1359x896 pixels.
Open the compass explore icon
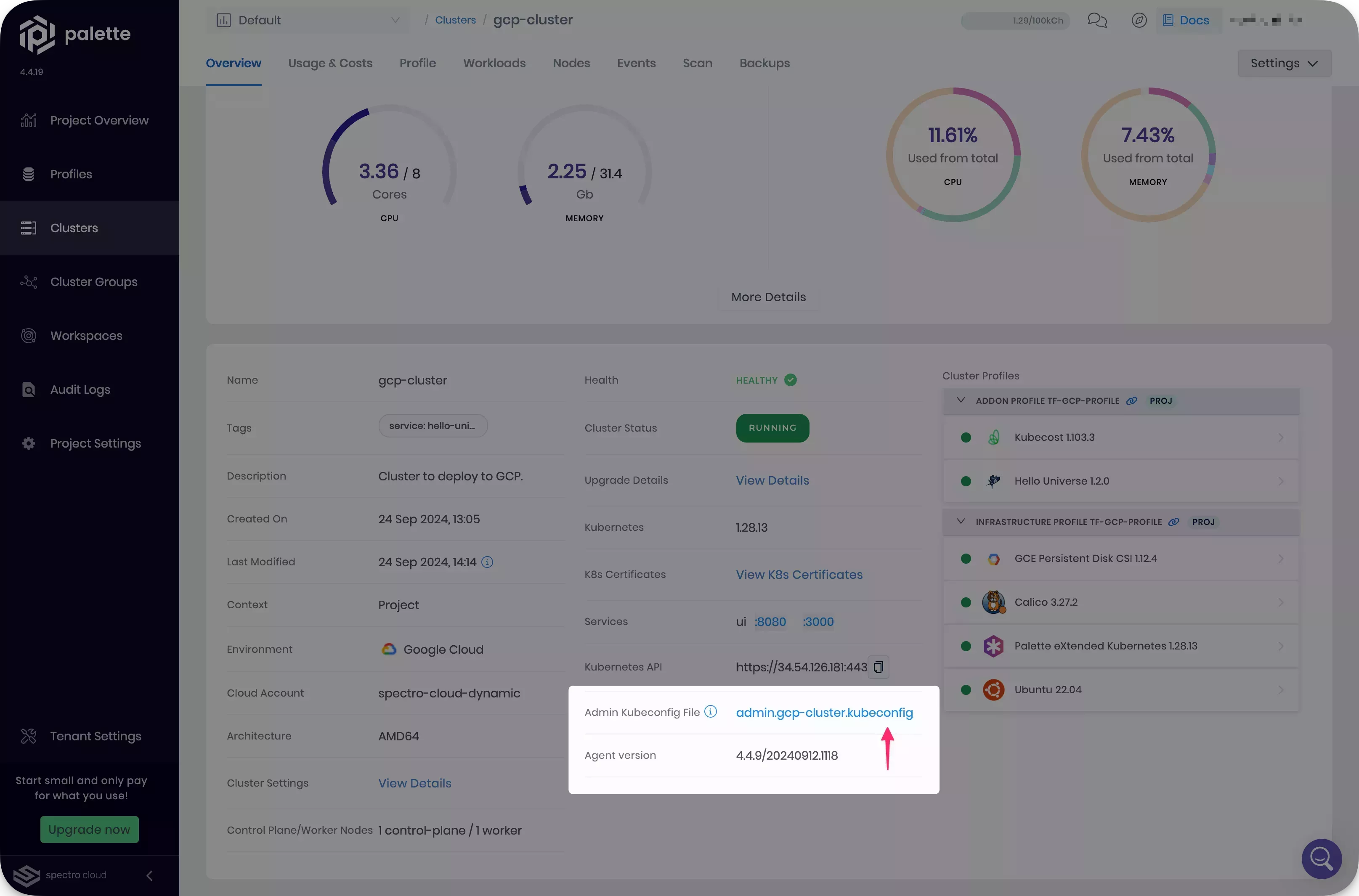point(1139,21)
